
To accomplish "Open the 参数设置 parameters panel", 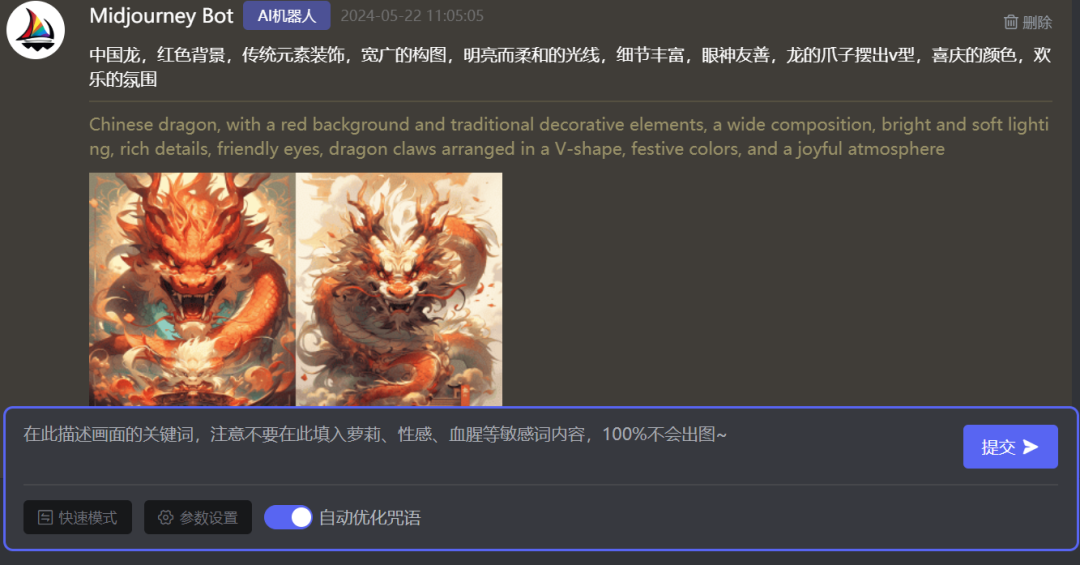I will 198,517.
